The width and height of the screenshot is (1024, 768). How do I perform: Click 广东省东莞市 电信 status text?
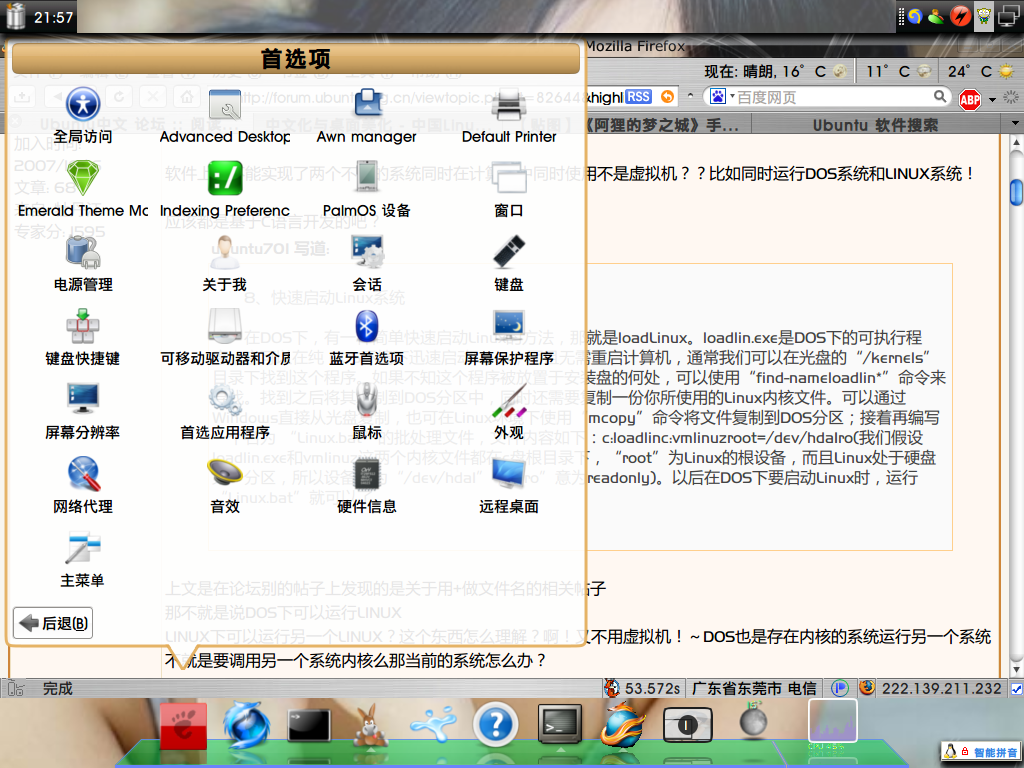click(754, 688)
